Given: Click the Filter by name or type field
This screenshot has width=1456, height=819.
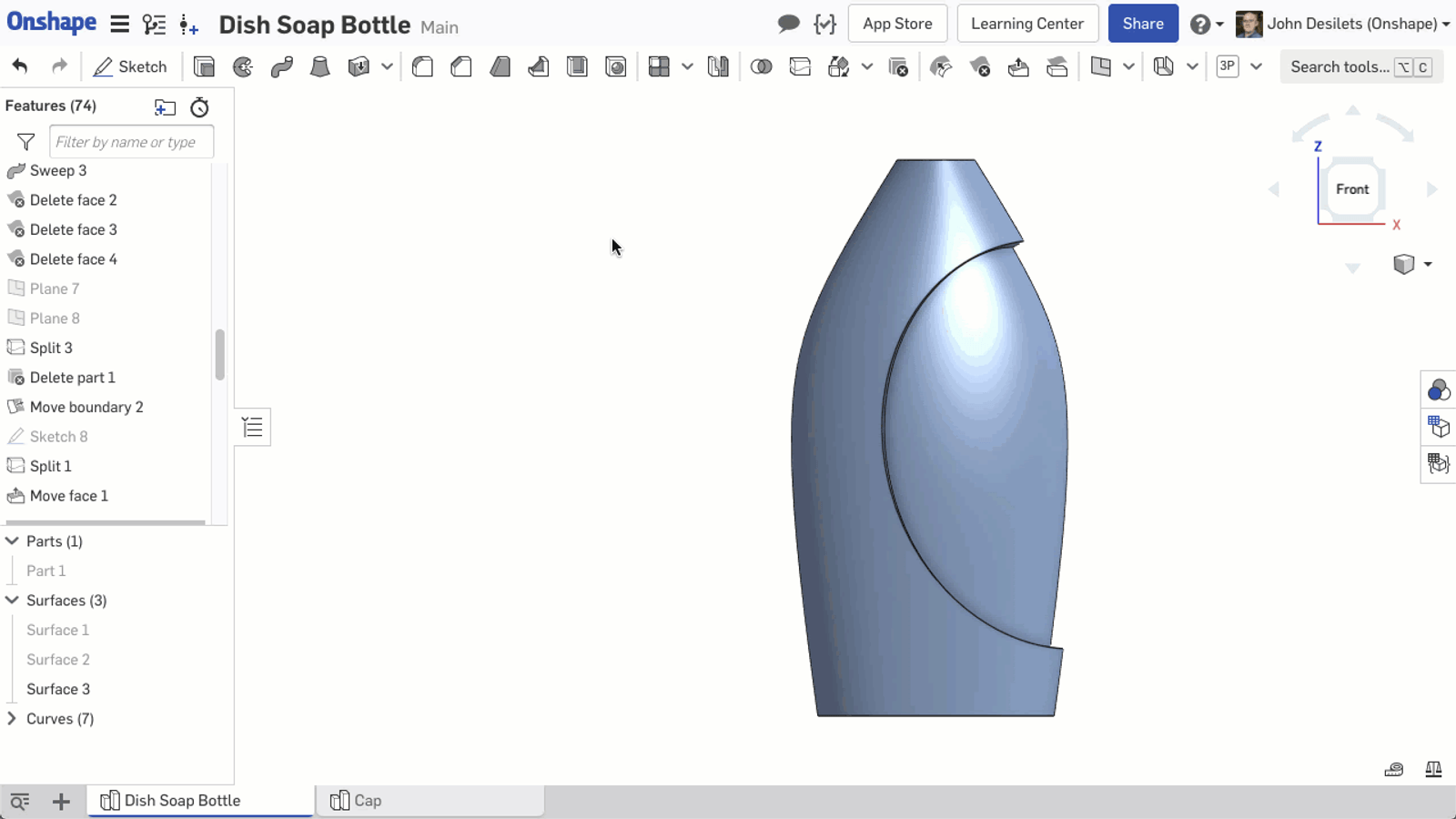Looking at the screenshot, I should (x=131, y=142).
